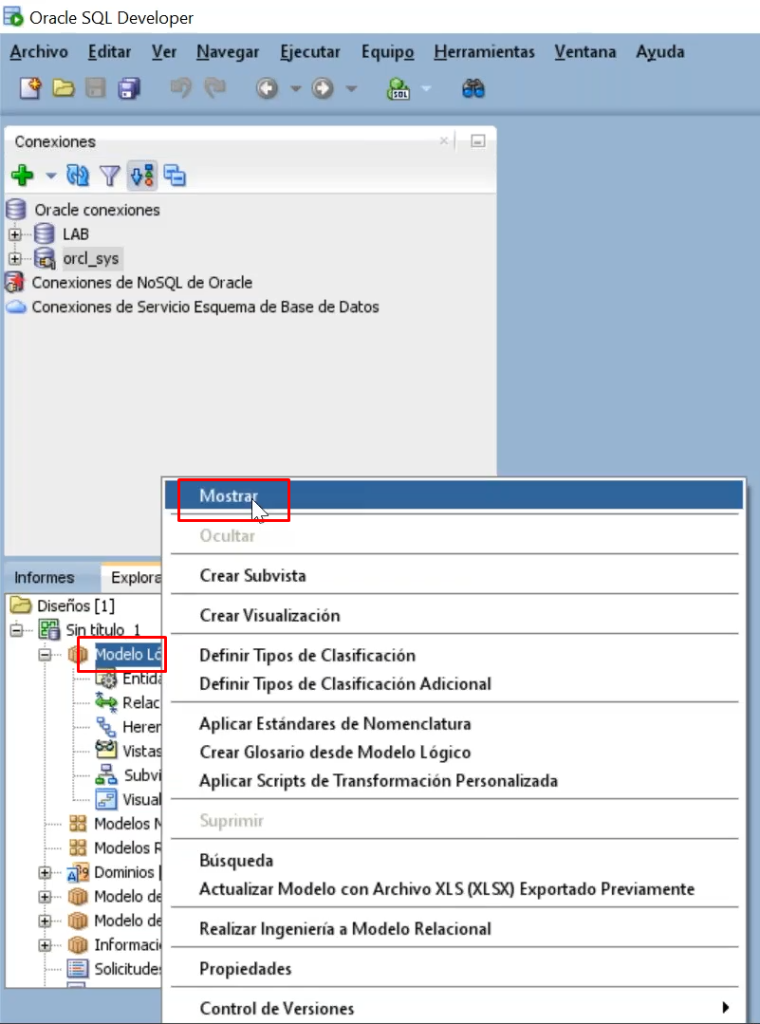Screen dimensions: 760x1024
Task: Click the Refresh connections icon
Action: click(x=78, y=175)
